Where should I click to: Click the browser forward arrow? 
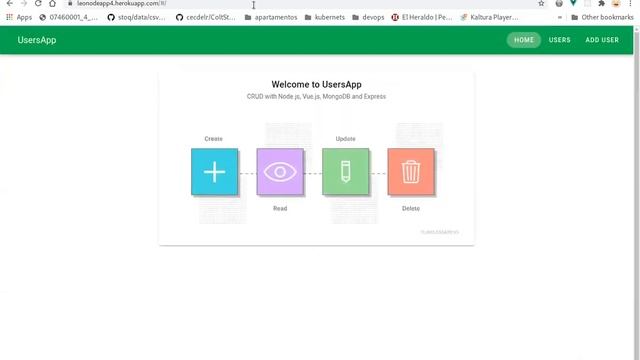(24, 3)
